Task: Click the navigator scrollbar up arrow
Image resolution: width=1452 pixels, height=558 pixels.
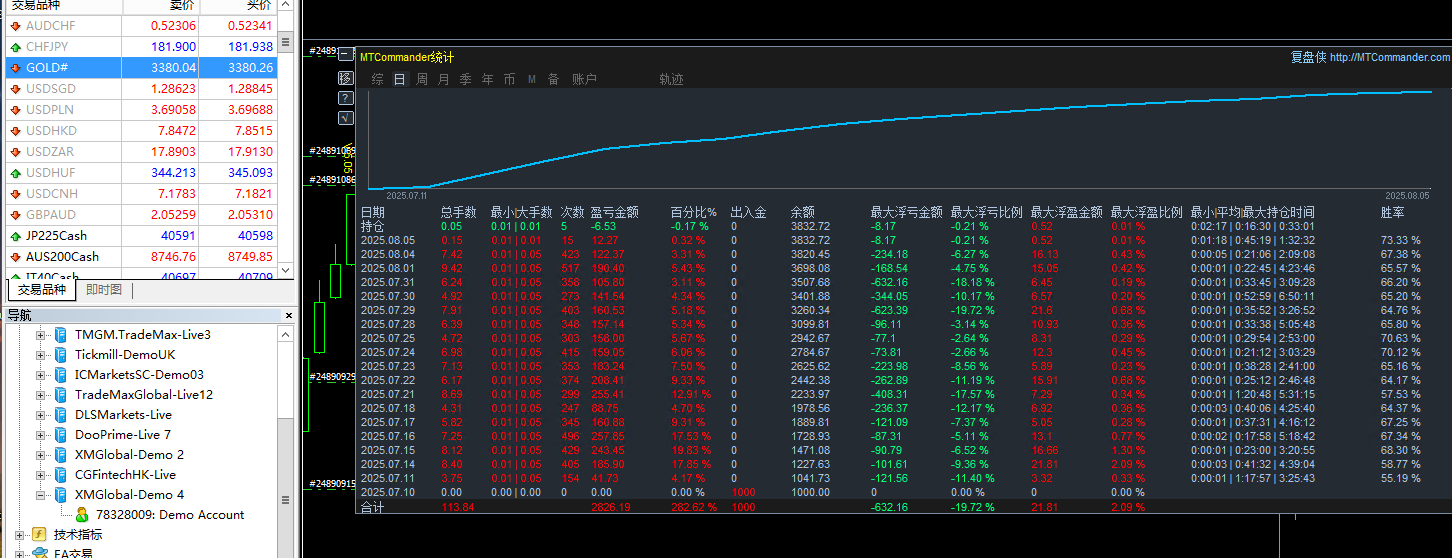Action: coord(288,334)
